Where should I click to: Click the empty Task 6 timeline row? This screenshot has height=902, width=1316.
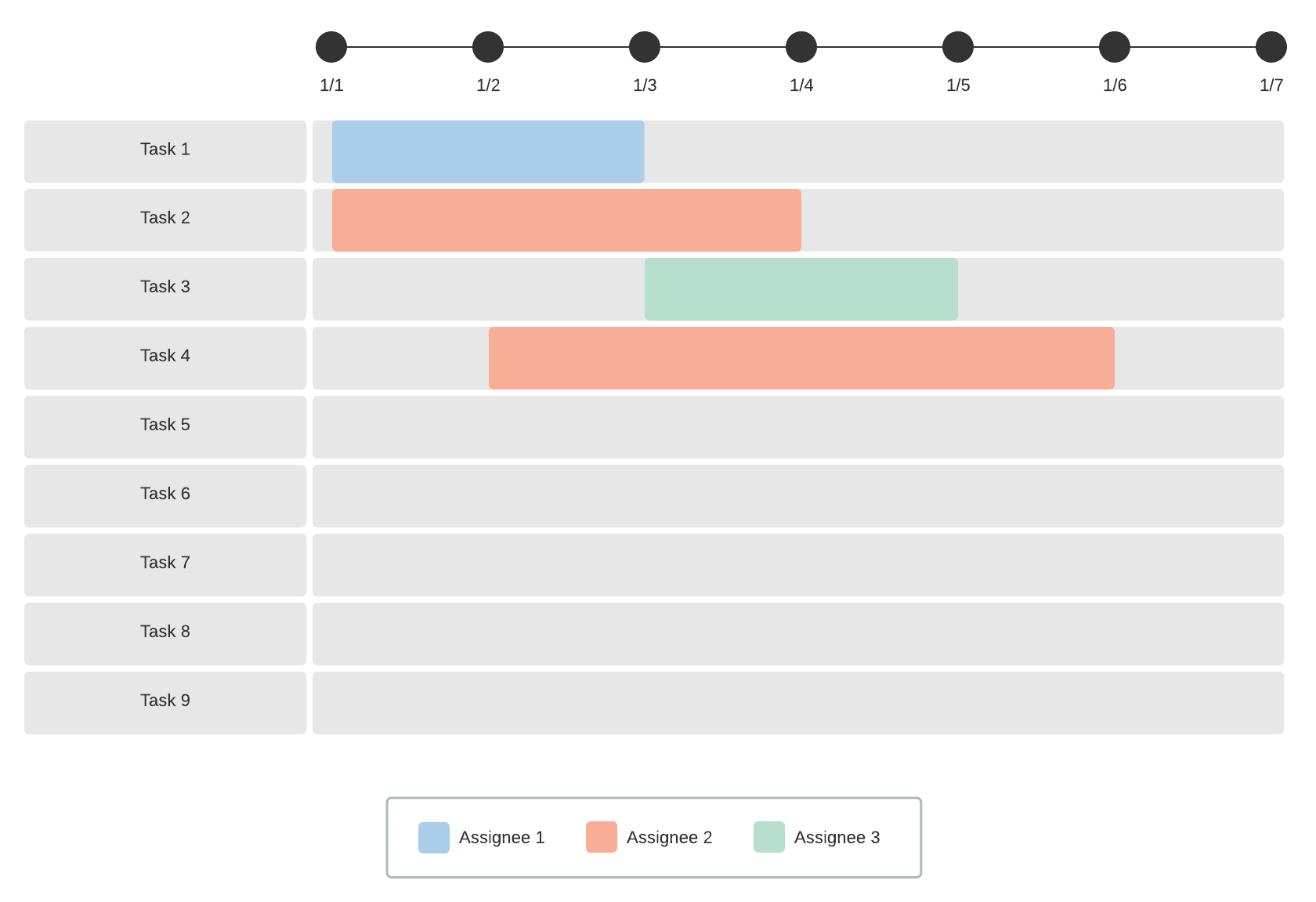tap(798, 496)
